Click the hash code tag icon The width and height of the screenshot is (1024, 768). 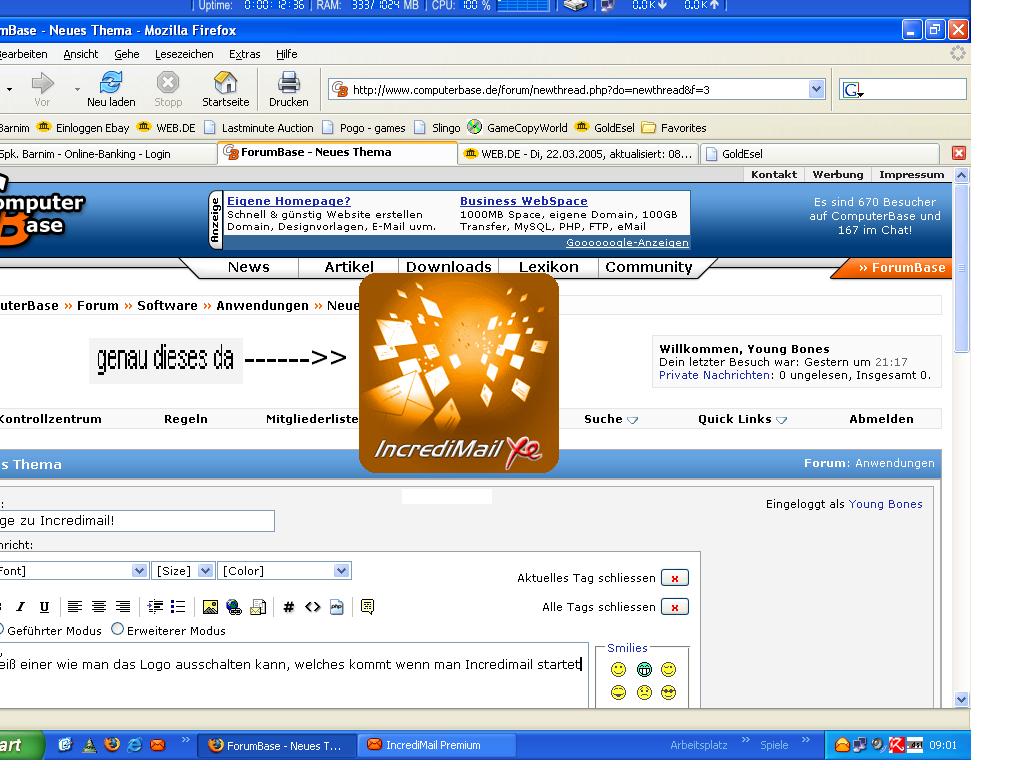pos(289,607)
